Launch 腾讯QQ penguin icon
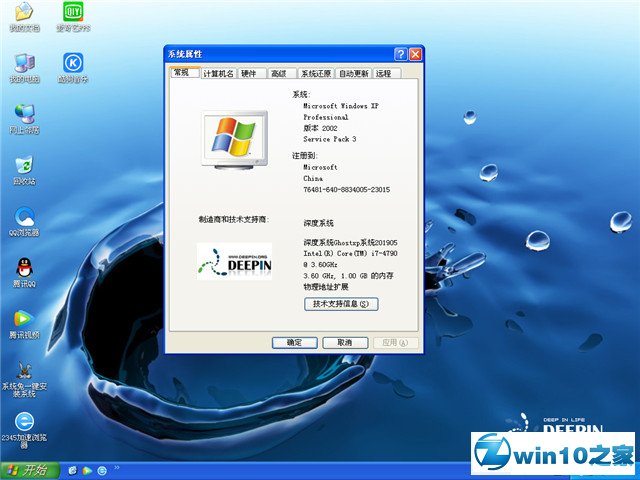This screenshot has height=480, width=640. click(24, 273)
